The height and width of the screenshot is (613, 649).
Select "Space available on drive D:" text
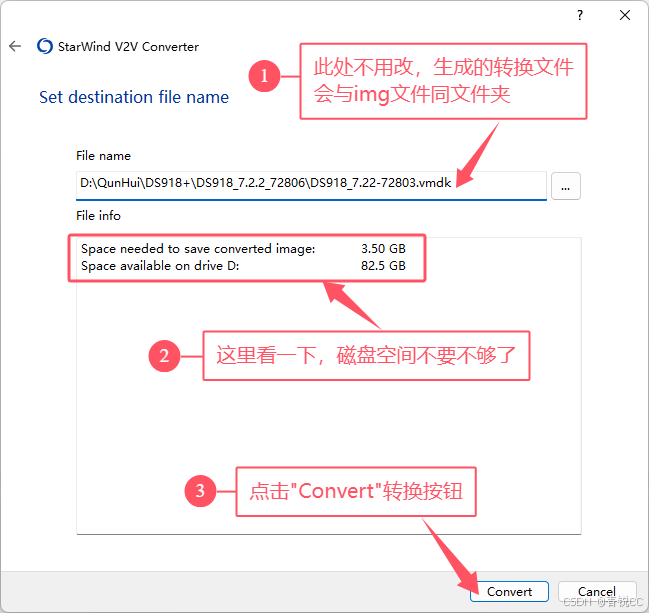tap(160, 266)
